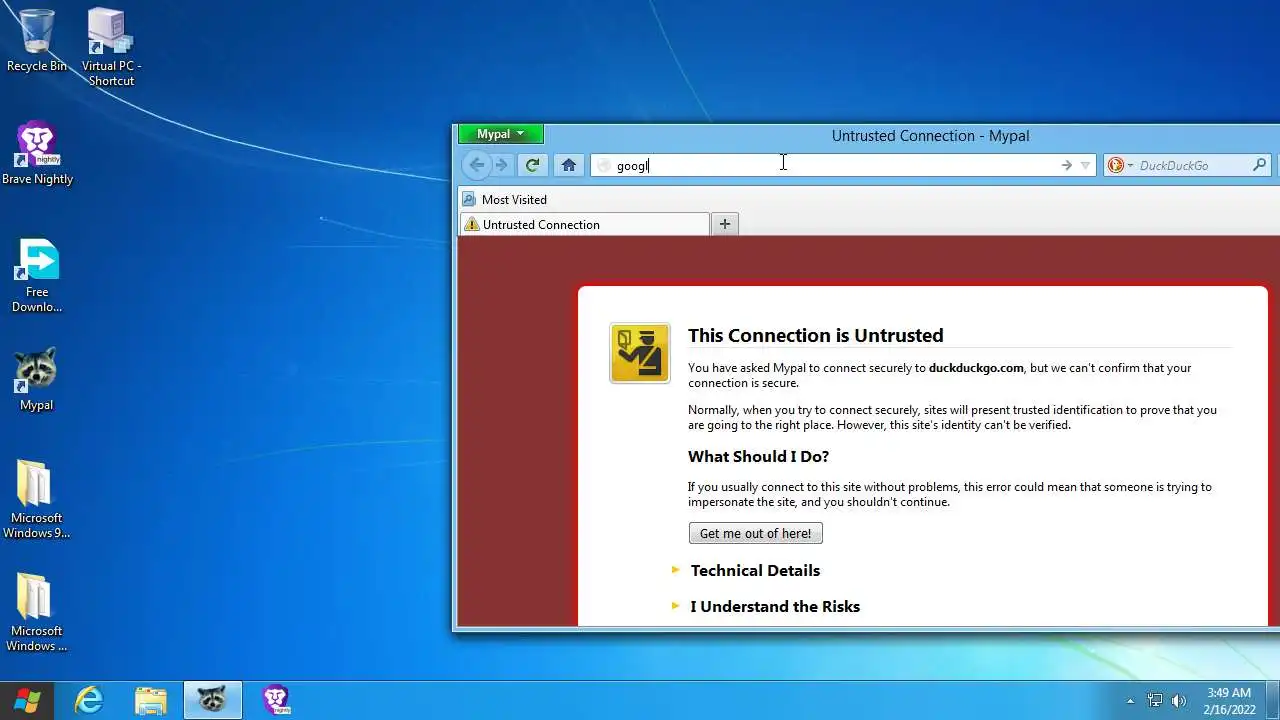Click the Mypal window title bar text
This screenshot has height=720, width=1280.
[x=930, y=136]
